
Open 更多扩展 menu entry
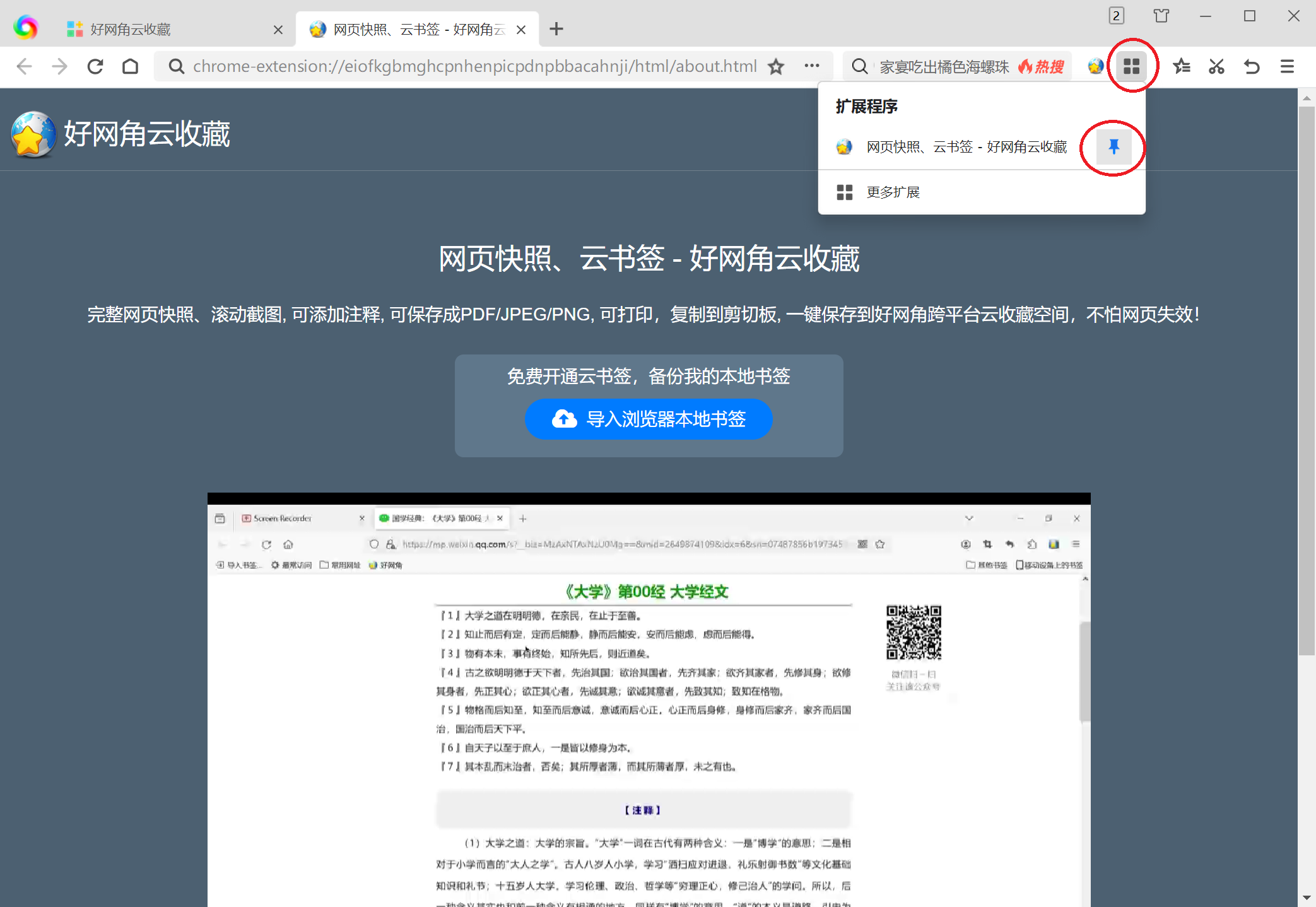click(x=892, y=192)
